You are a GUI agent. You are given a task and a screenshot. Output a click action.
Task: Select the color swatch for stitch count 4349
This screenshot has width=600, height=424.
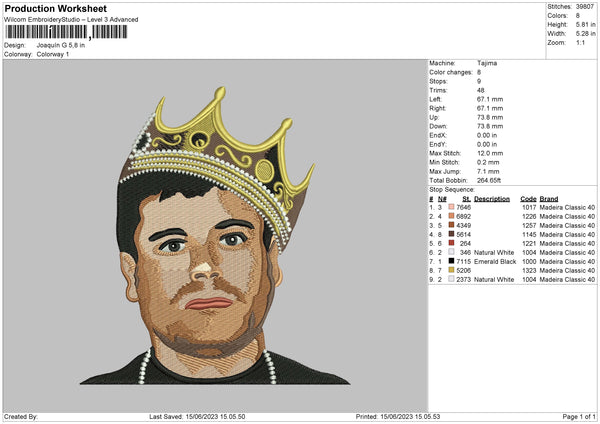tap(452, 225)
